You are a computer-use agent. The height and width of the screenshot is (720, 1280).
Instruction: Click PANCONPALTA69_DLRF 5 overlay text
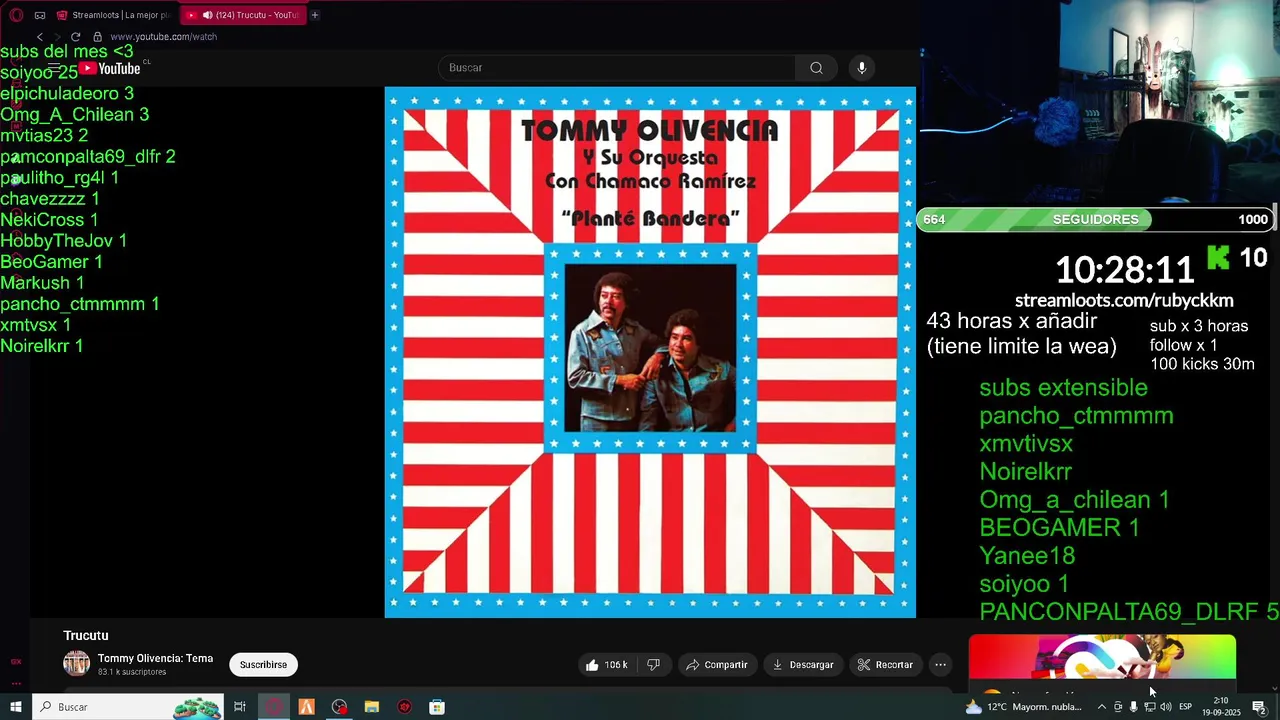point(1129,611)
